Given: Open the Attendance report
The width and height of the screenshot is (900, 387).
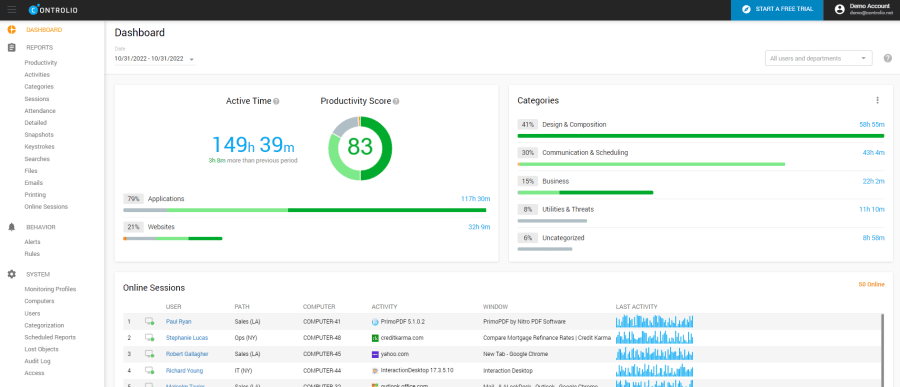Looking at the screenshot, I should point(40,111).
